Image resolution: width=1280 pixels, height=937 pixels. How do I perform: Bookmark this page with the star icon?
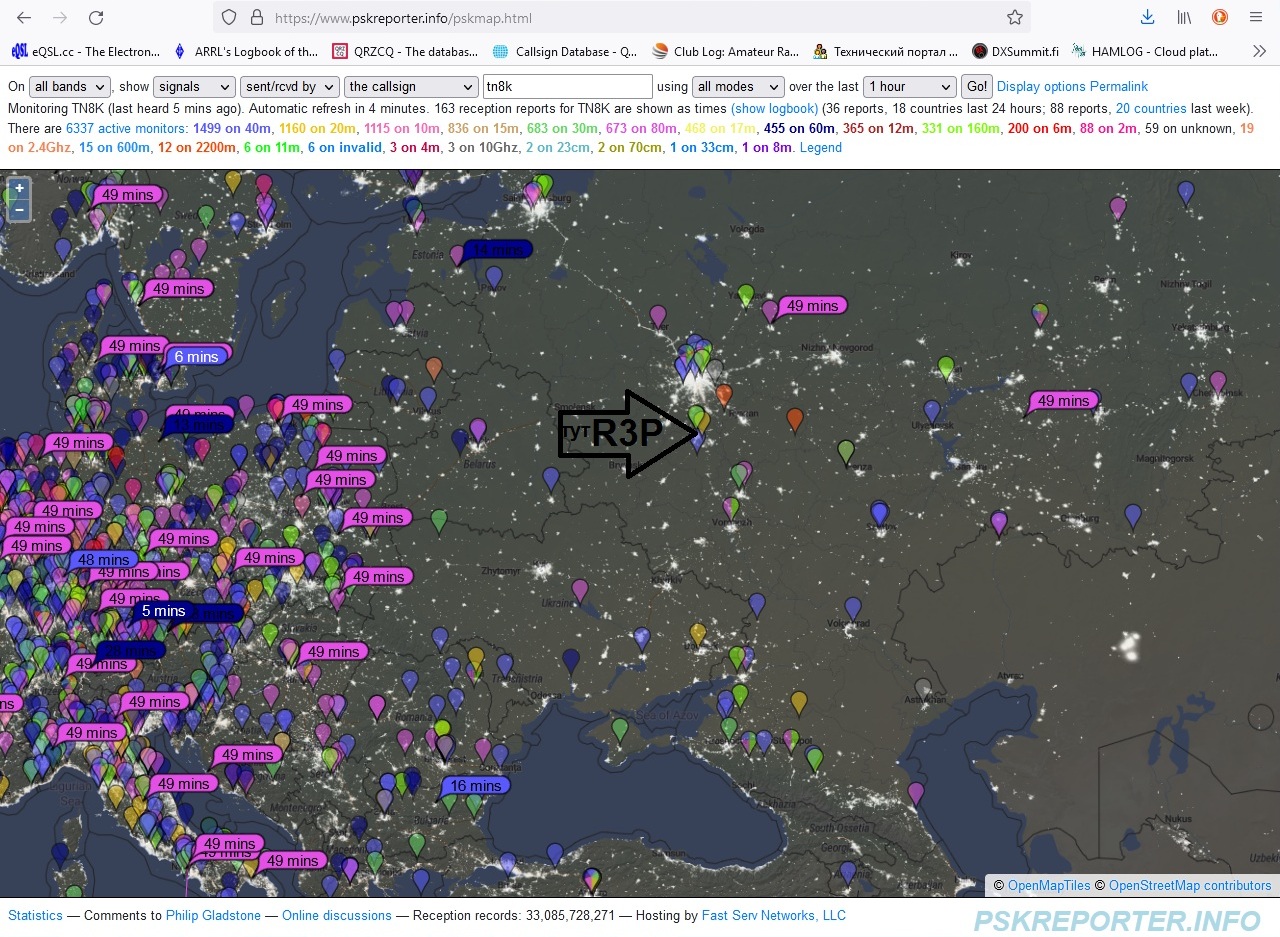1014,18
